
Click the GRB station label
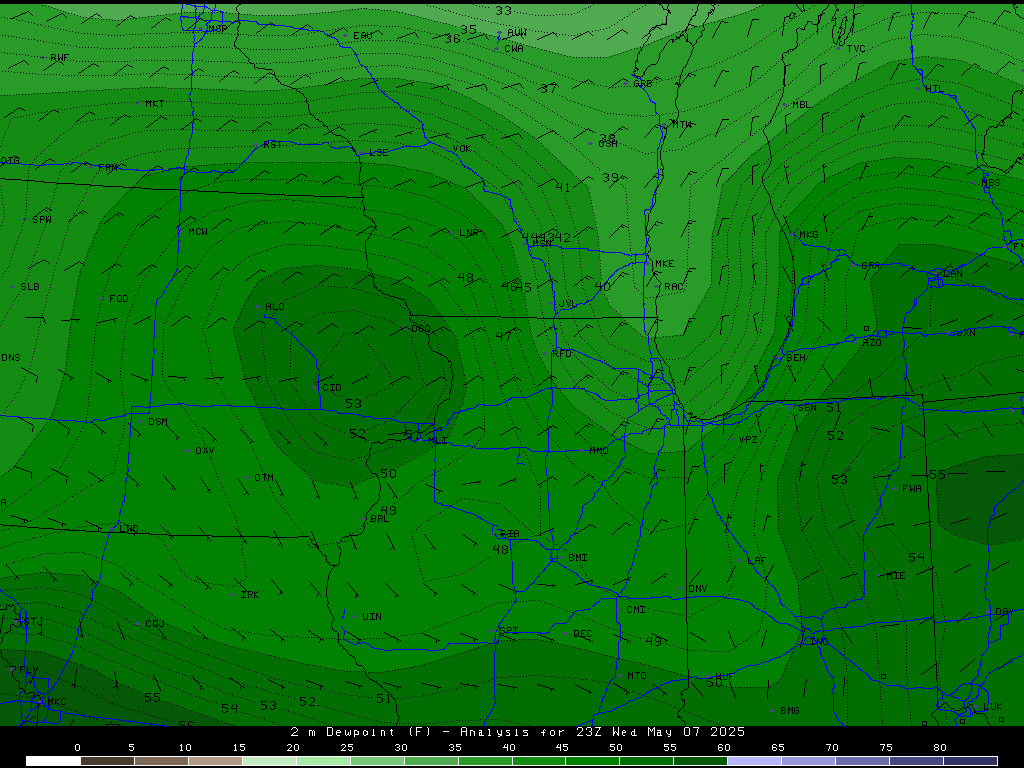[643, 84]
